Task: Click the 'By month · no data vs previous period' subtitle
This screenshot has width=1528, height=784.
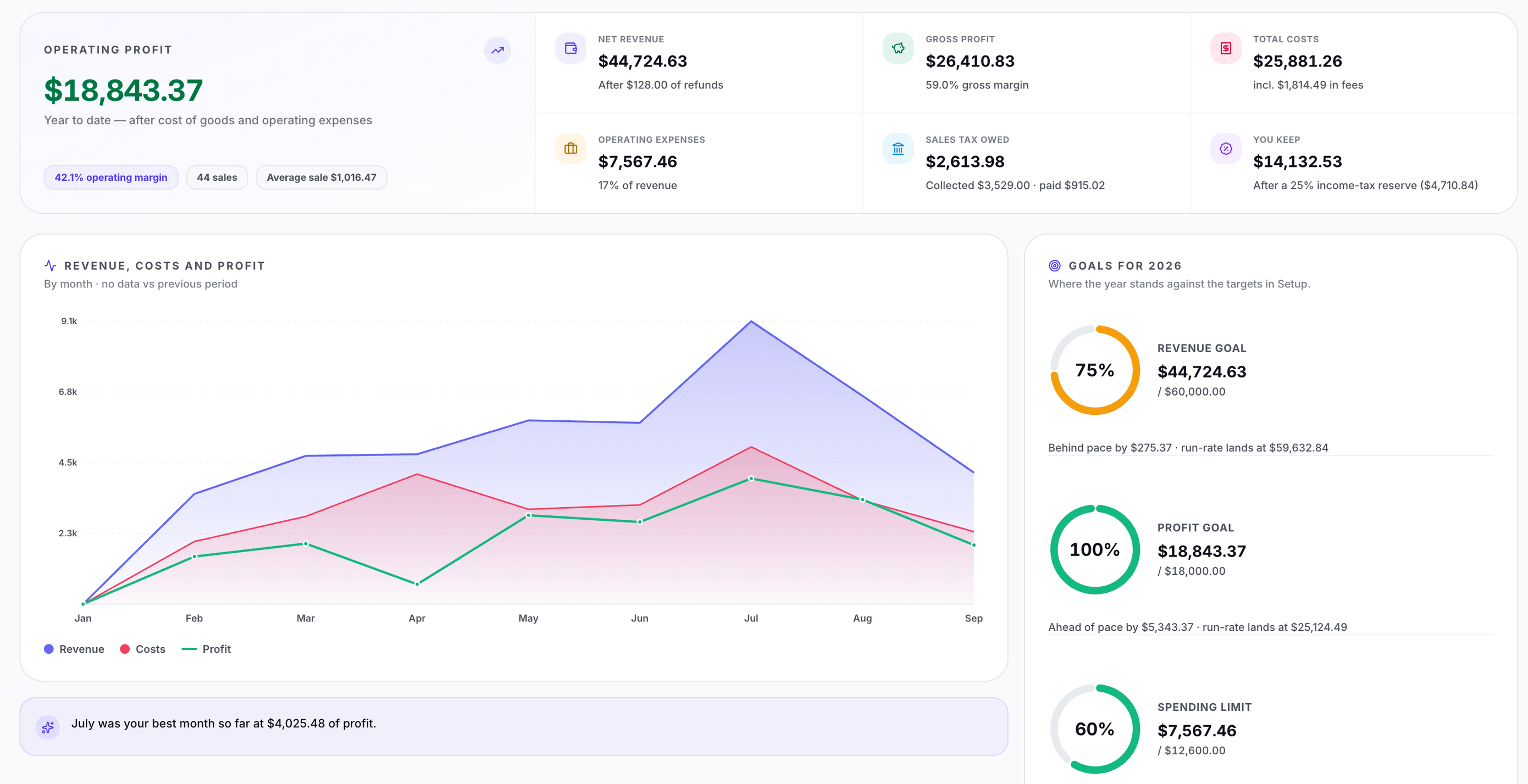Action: tap(141, 284)
